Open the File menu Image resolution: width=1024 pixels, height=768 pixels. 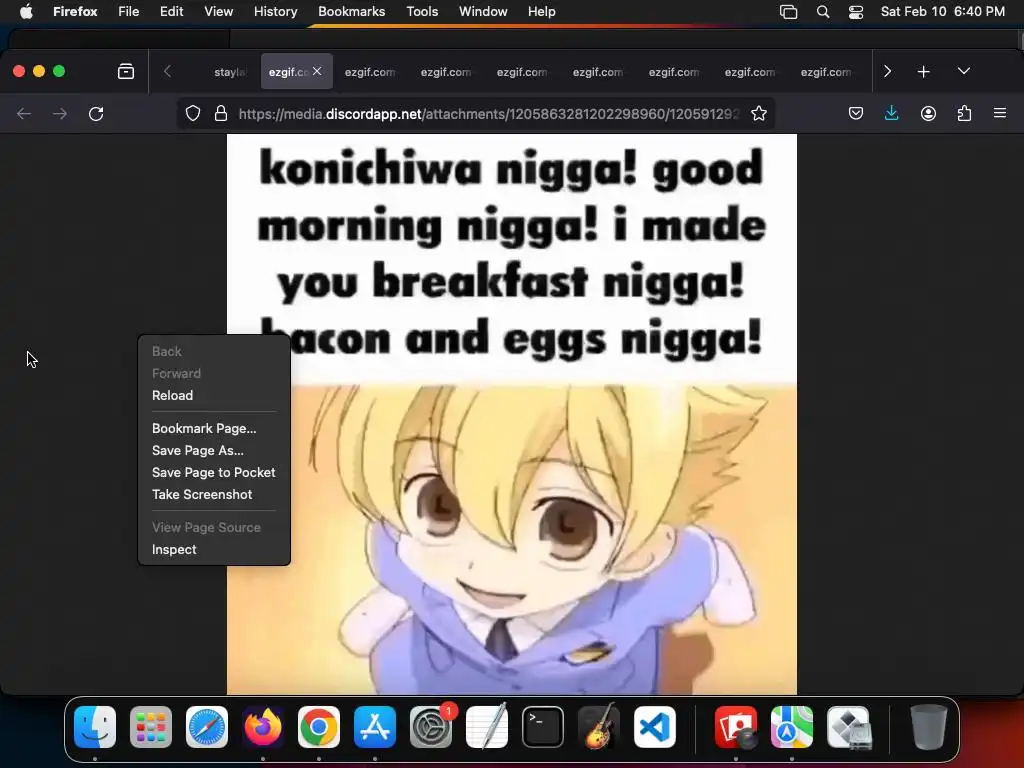point(129,12)
